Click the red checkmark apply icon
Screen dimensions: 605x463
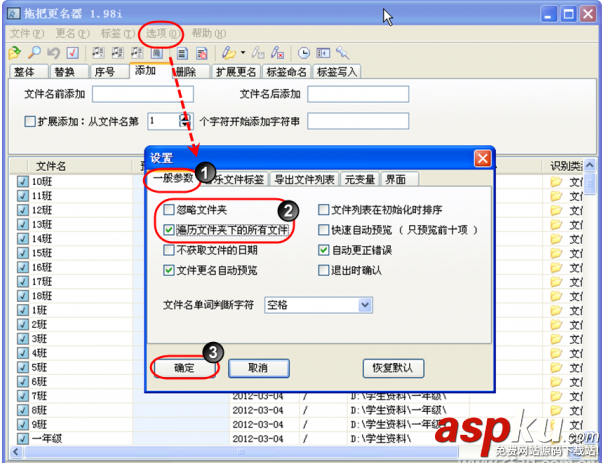(73, 53)
